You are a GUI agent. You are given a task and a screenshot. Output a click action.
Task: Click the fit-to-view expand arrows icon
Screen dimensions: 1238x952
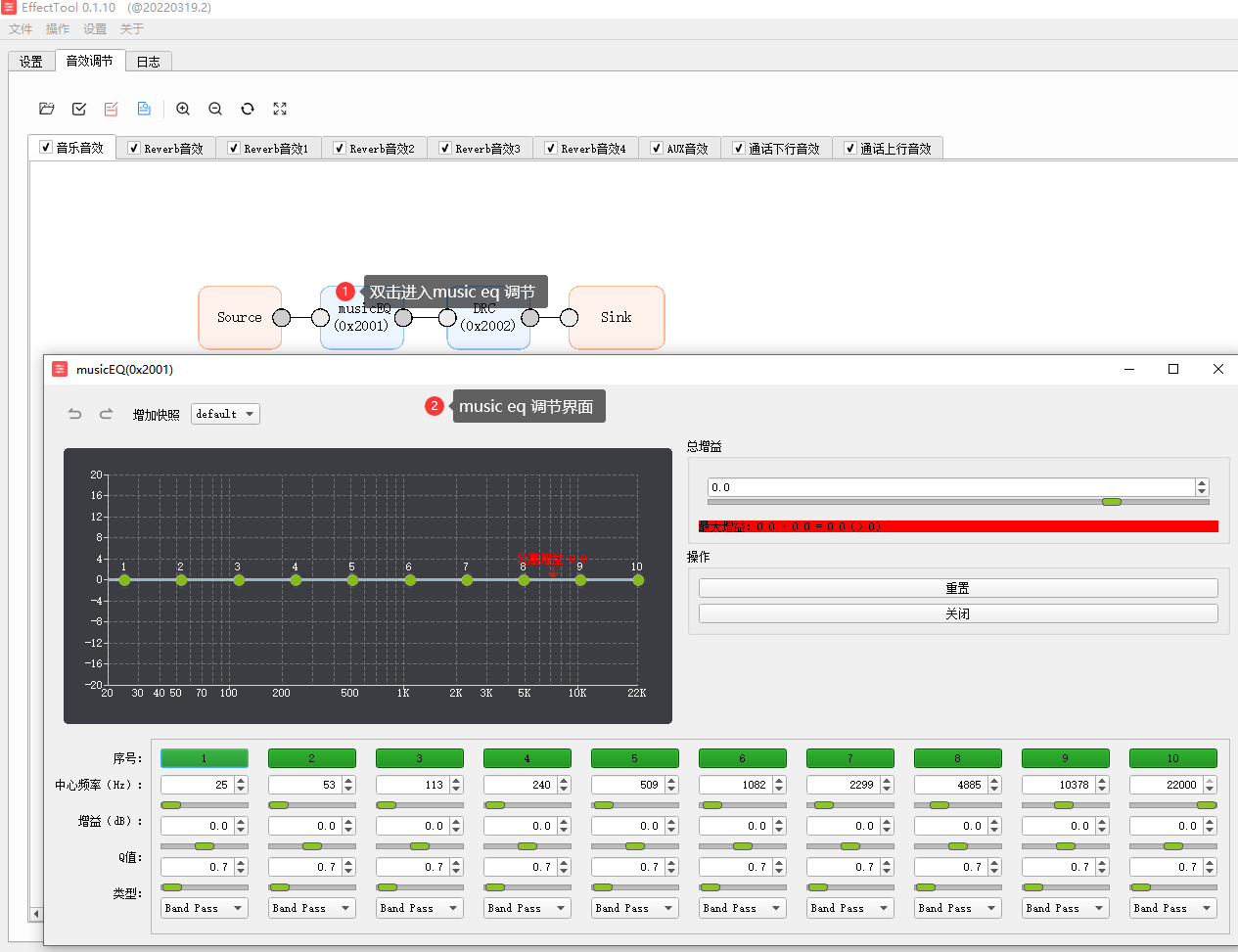click(x=280, y=109)
